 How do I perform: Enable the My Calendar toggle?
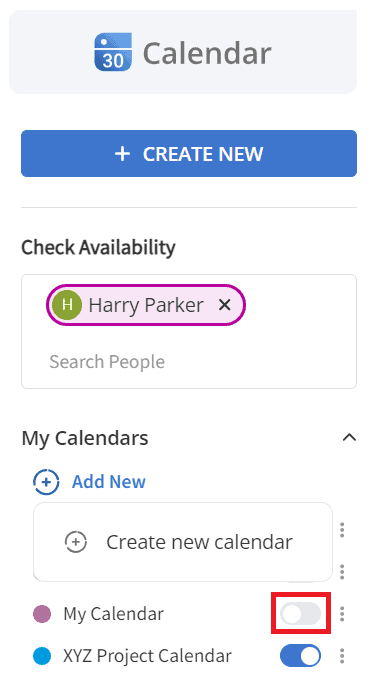pos(300,614)
